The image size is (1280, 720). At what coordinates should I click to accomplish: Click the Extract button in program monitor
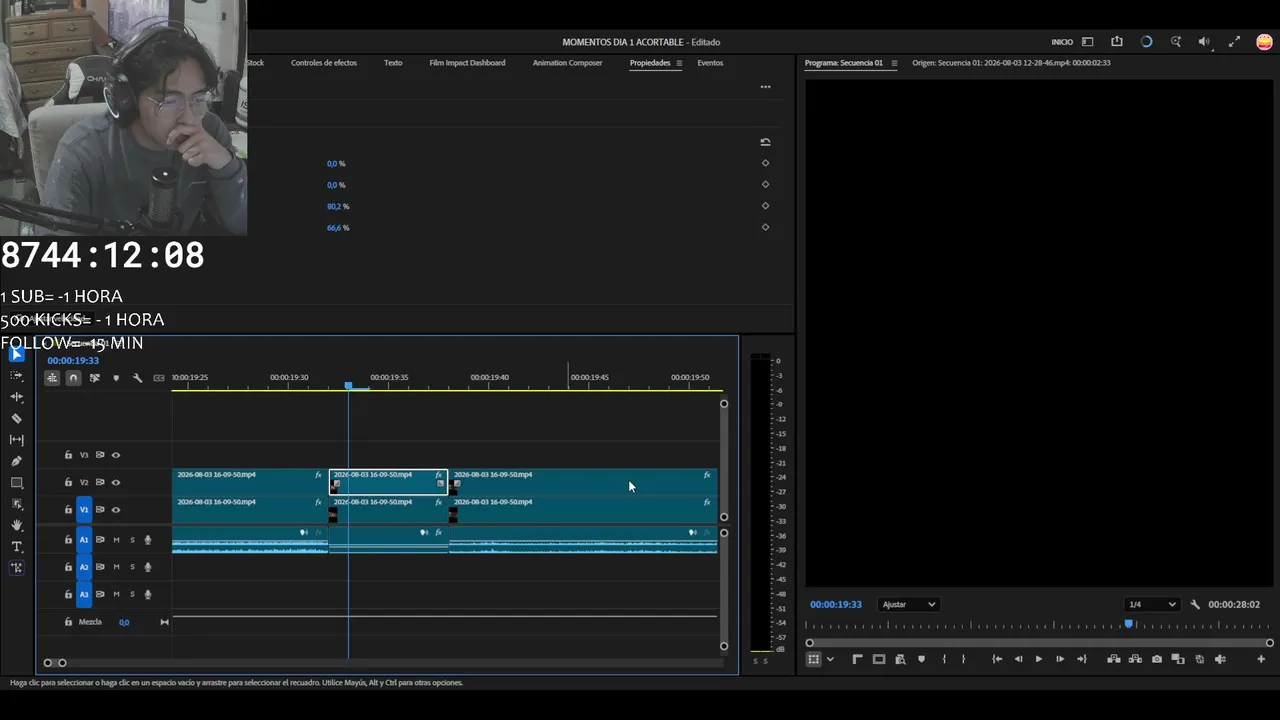point(1135,659)
